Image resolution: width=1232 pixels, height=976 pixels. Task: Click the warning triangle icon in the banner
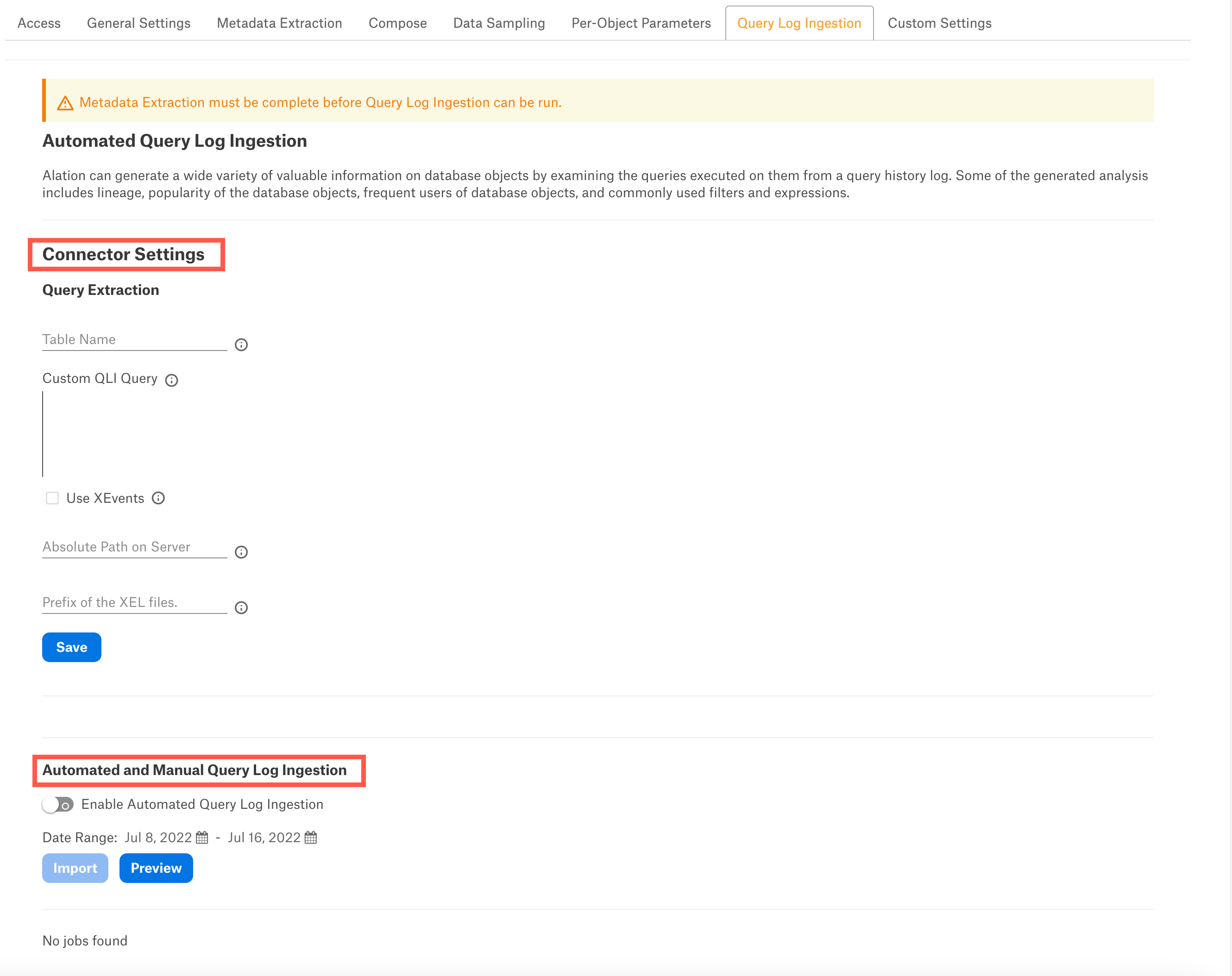click(65, 103)
